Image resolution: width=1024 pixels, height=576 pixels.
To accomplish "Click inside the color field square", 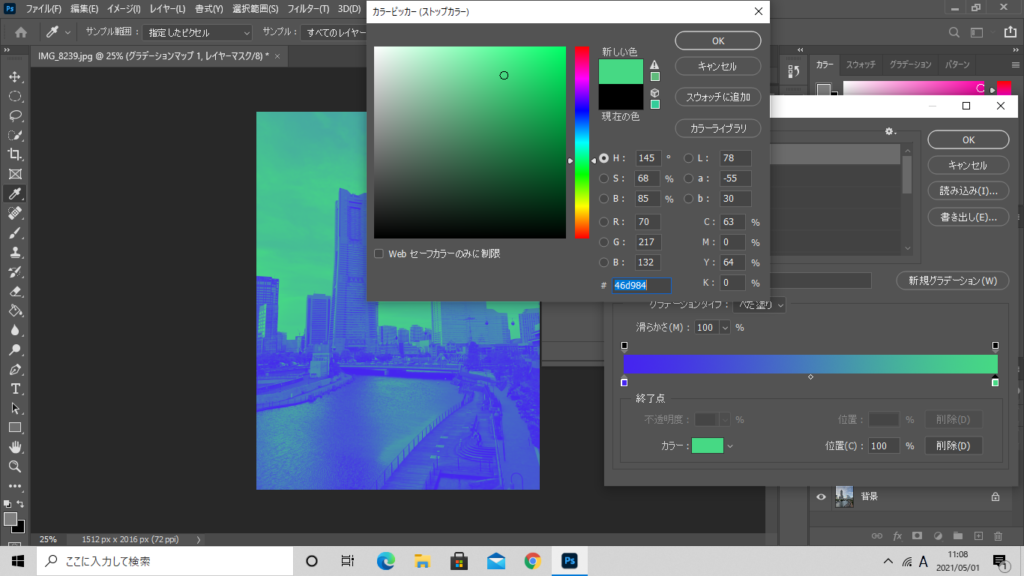I will tap(470, 142).
